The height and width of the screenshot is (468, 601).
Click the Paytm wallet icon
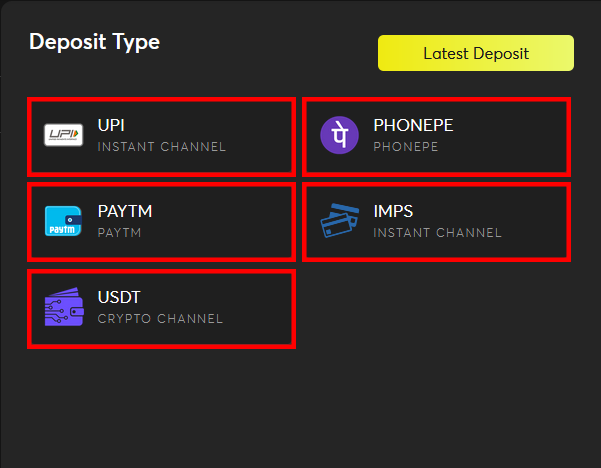click(63, 221)
